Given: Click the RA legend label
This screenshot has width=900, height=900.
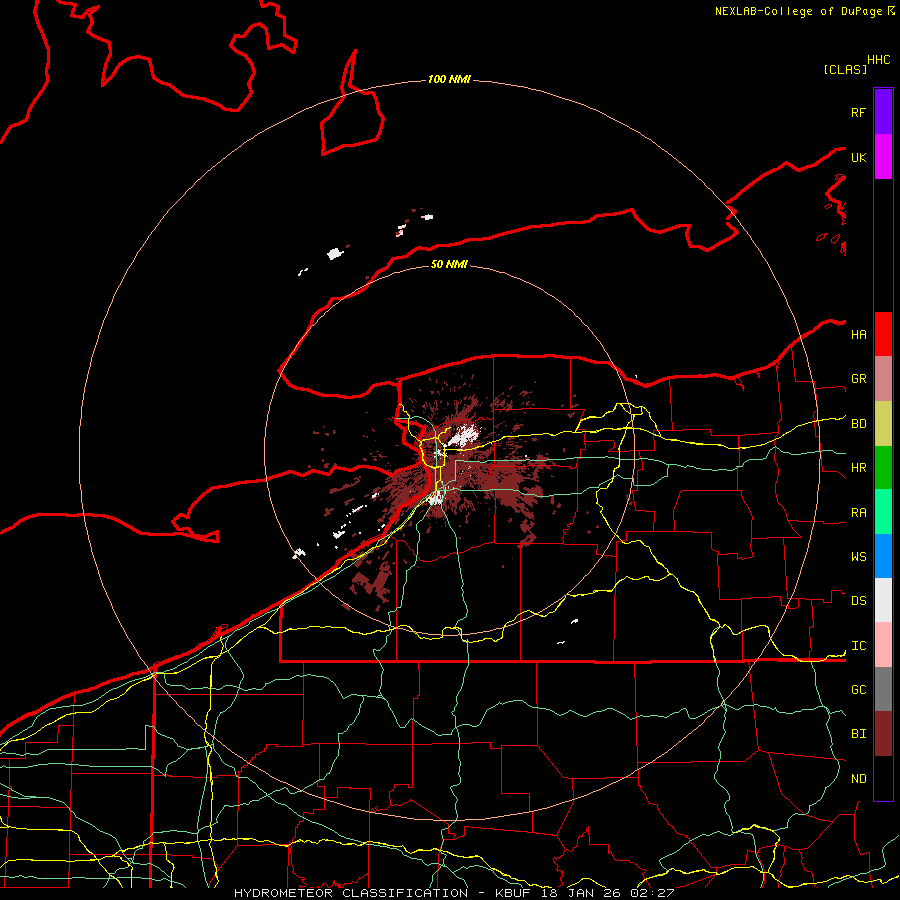Looking at the screenshot, I should point(858,513).
